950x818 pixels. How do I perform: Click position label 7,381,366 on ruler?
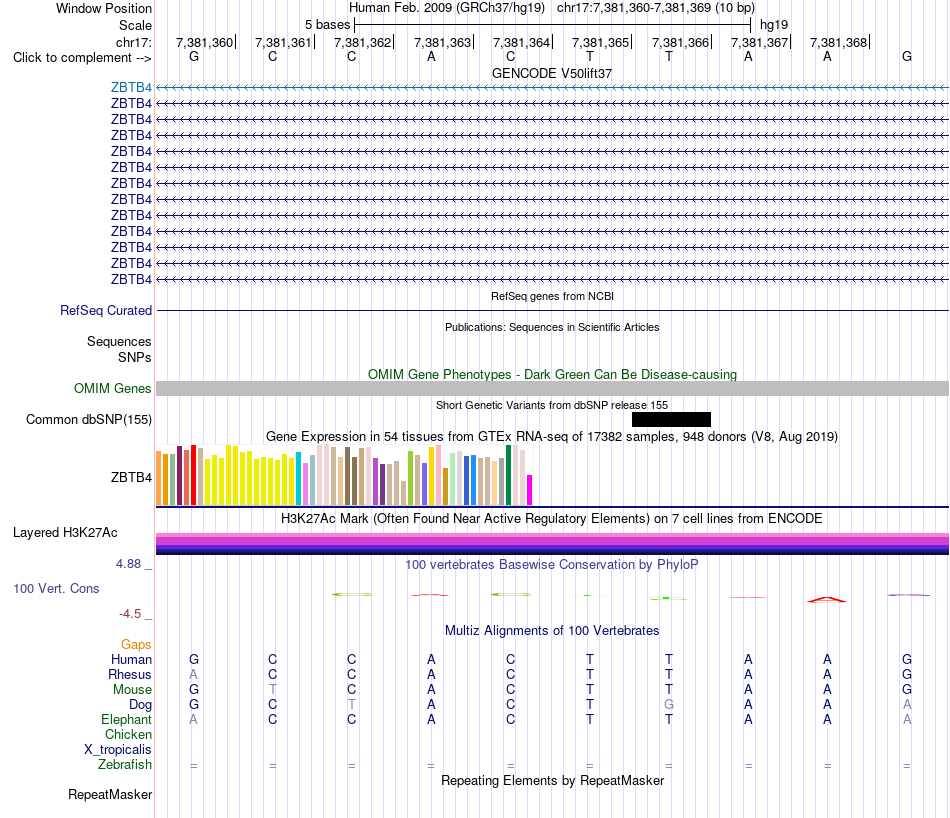(680, 42)
